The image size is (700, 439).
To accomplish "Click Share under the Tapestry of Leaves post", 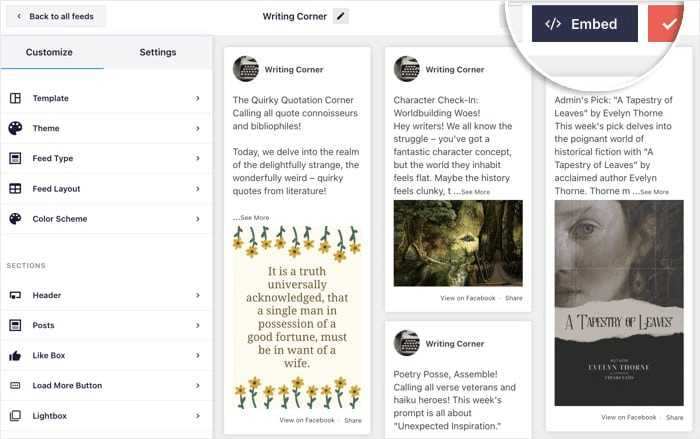I will click(675, 417).
